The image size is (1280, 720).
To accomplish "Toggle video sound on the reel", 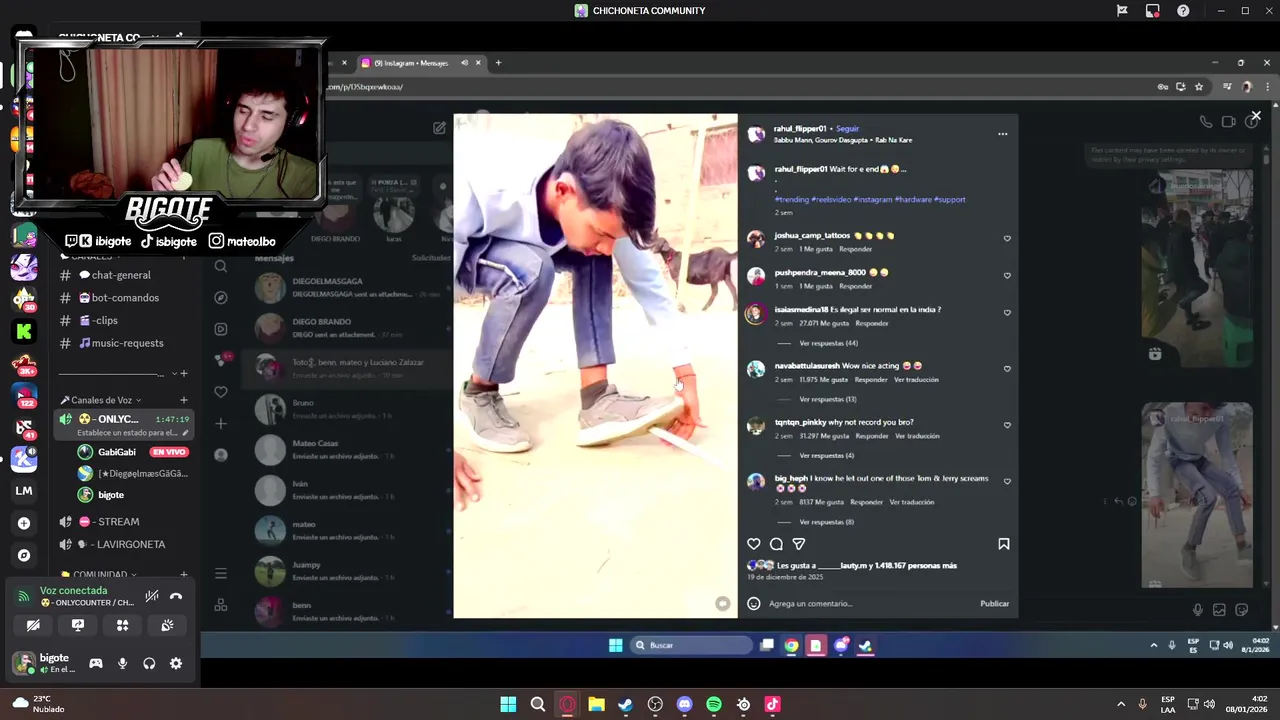I will click(x=722, y=603).
